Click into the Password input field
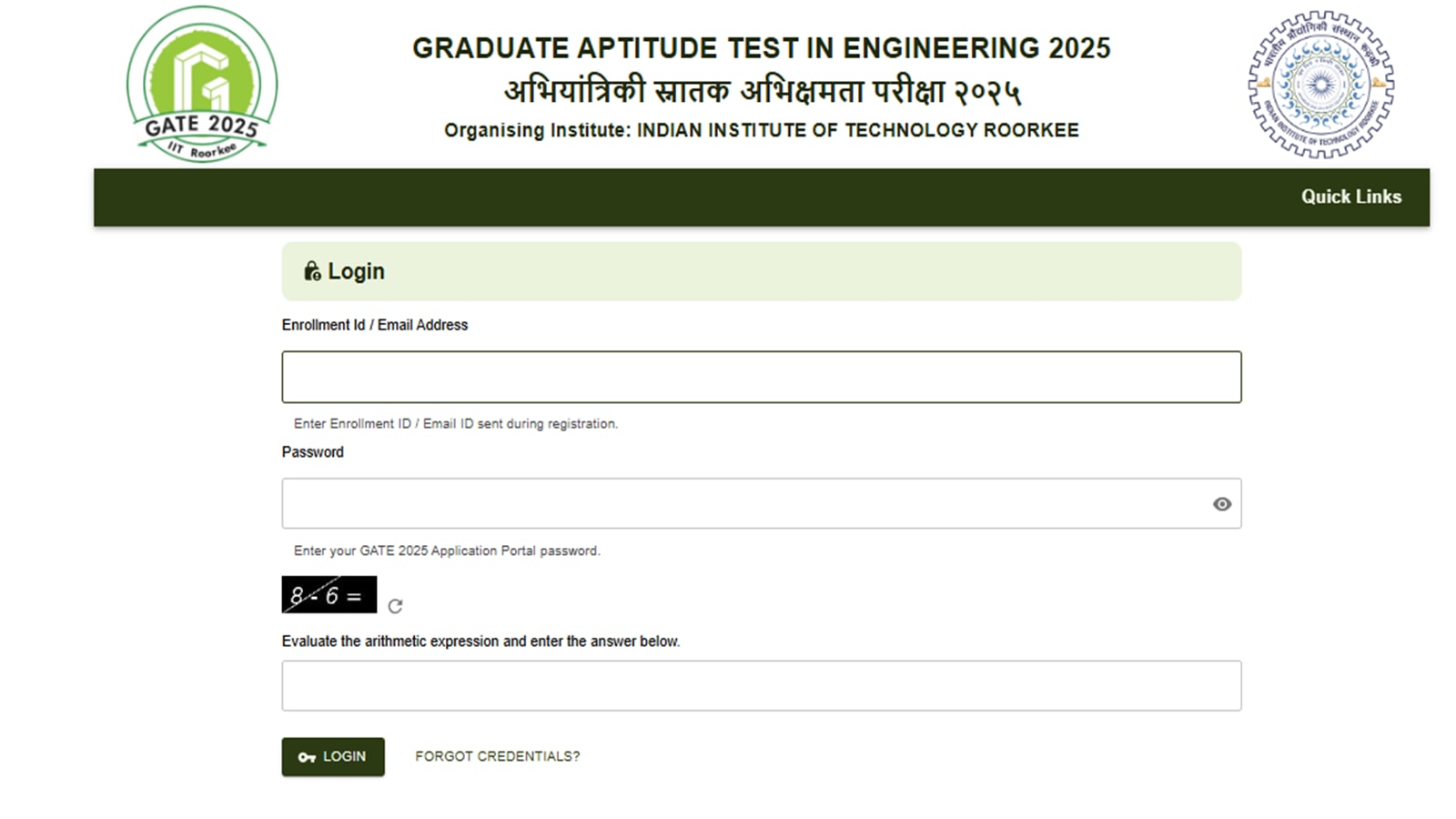Image resolution: width=1456 pixels, height=819 pixels. click(746, 504)
